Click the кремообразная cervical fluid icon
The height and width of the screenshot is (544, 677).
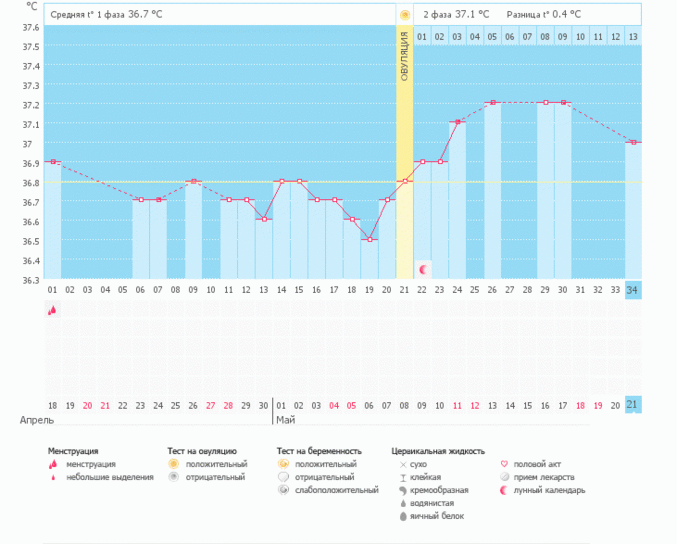pyautogui.click(x=402, y=491)
